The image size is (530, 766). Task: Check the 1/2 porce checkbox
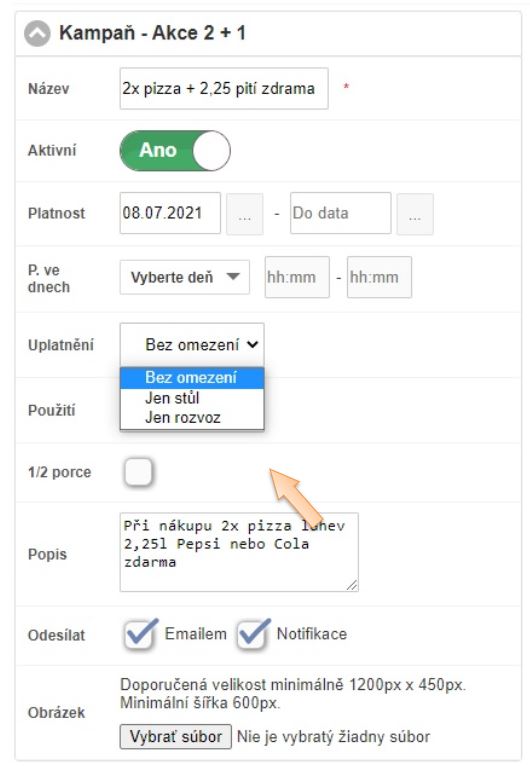pos(139,472)
